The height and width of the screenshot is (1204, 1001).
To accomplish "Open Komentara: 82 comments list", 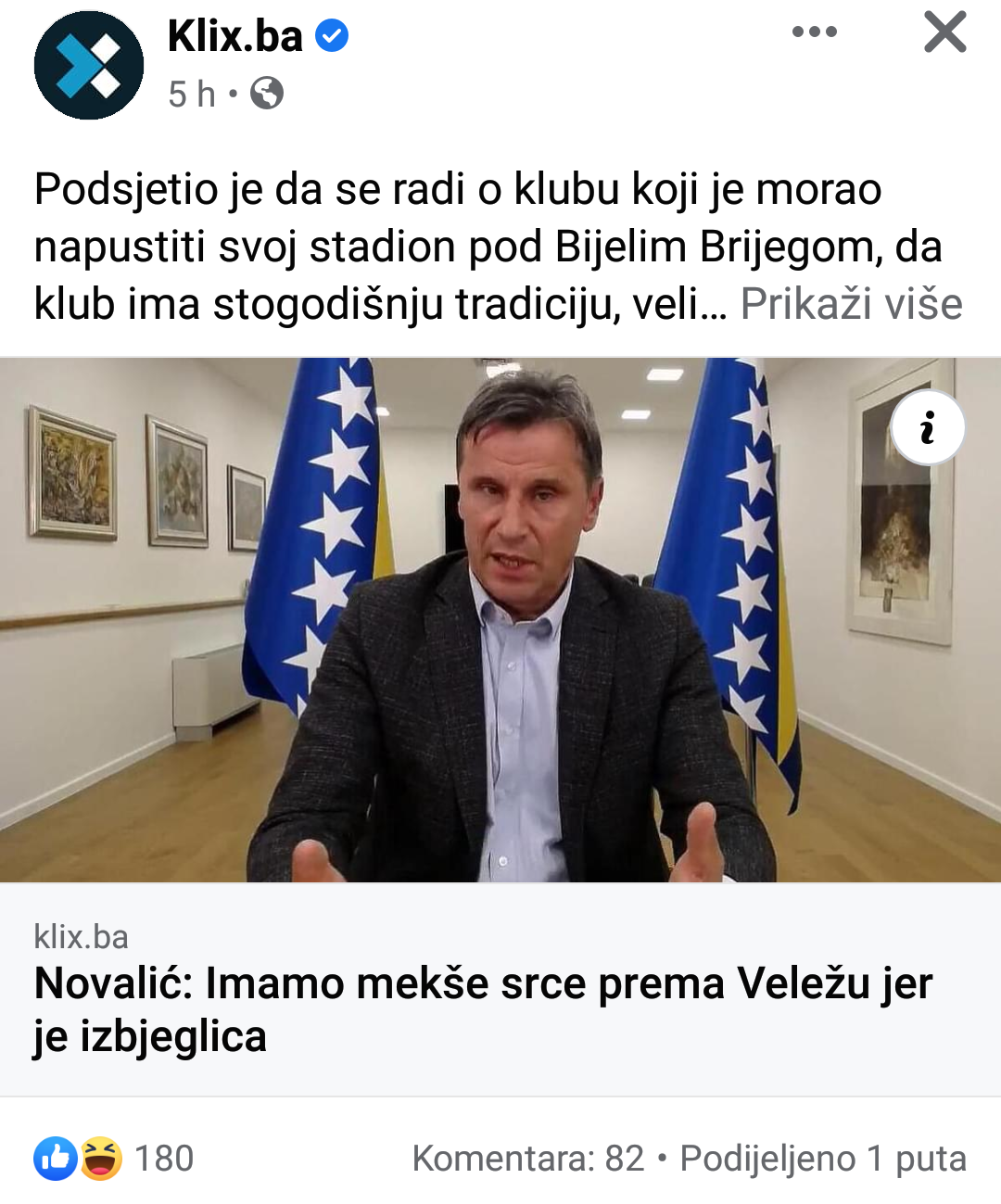I will pos(528,1159).
